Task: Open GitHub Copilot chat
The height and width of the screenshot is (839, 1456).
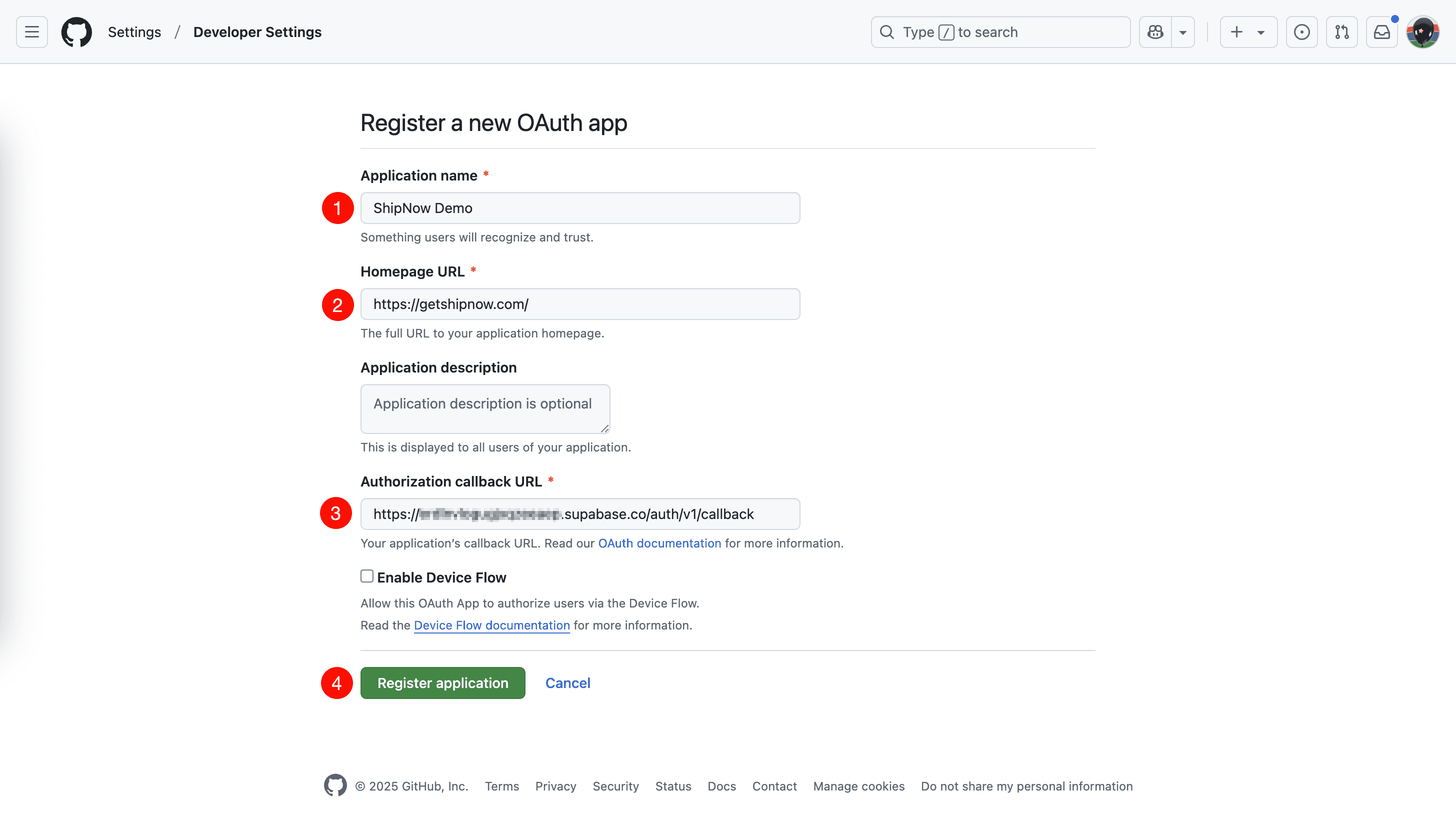Action: 1154,31
